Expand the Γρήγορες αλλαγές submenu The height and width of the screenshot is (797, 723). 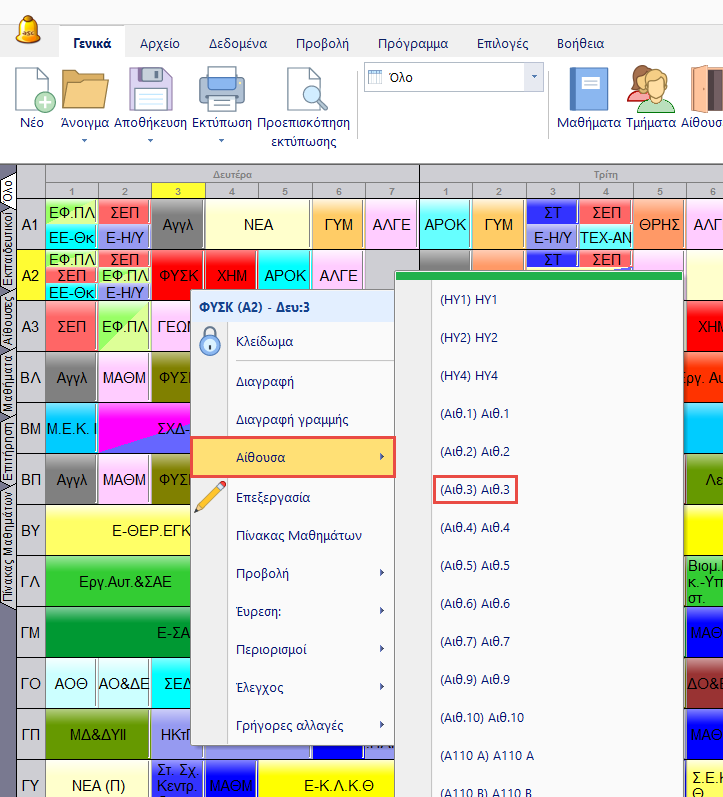292,725
